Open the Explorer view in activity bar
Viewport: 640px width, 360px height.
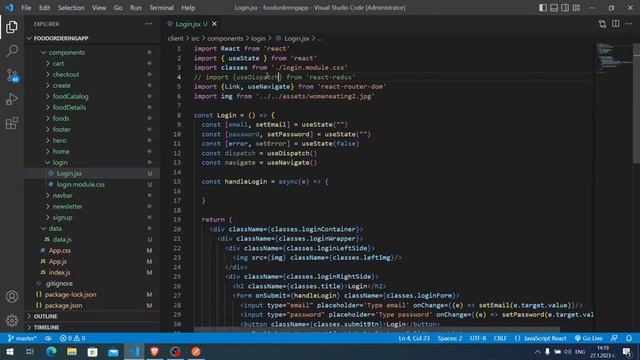(12, 27)
